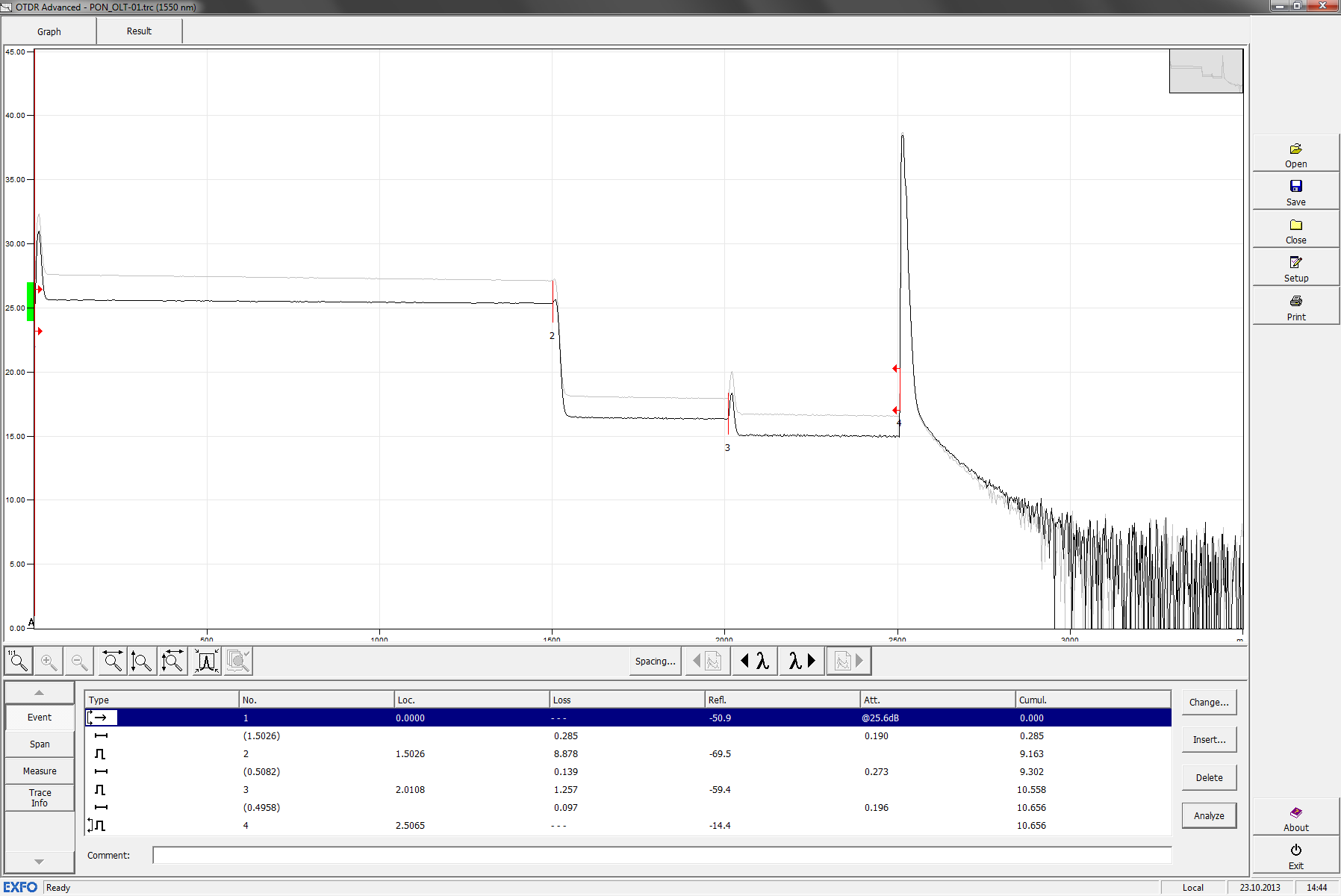Click location value 2.5065

point(410,826)
